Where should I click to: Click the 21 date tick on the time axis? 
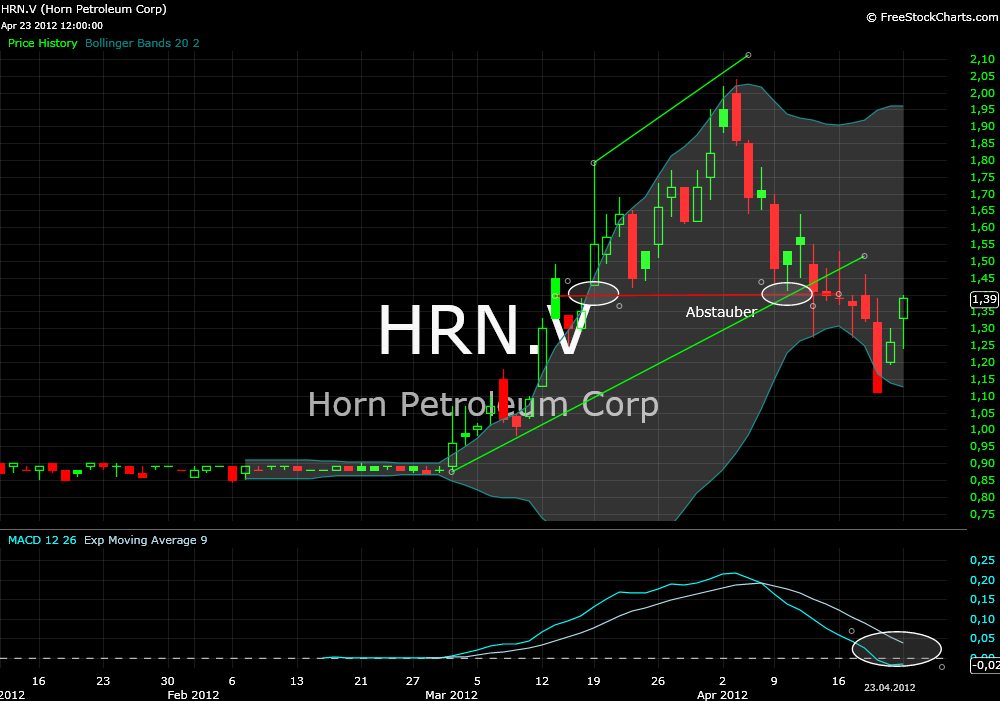click(361, 681)
